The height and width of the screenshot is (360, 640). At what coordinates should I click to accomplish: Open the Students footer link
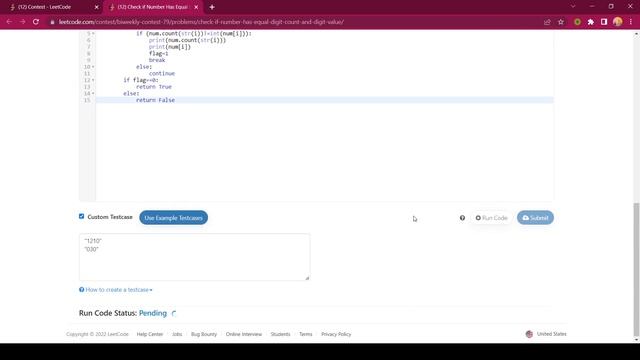(280, 334)
